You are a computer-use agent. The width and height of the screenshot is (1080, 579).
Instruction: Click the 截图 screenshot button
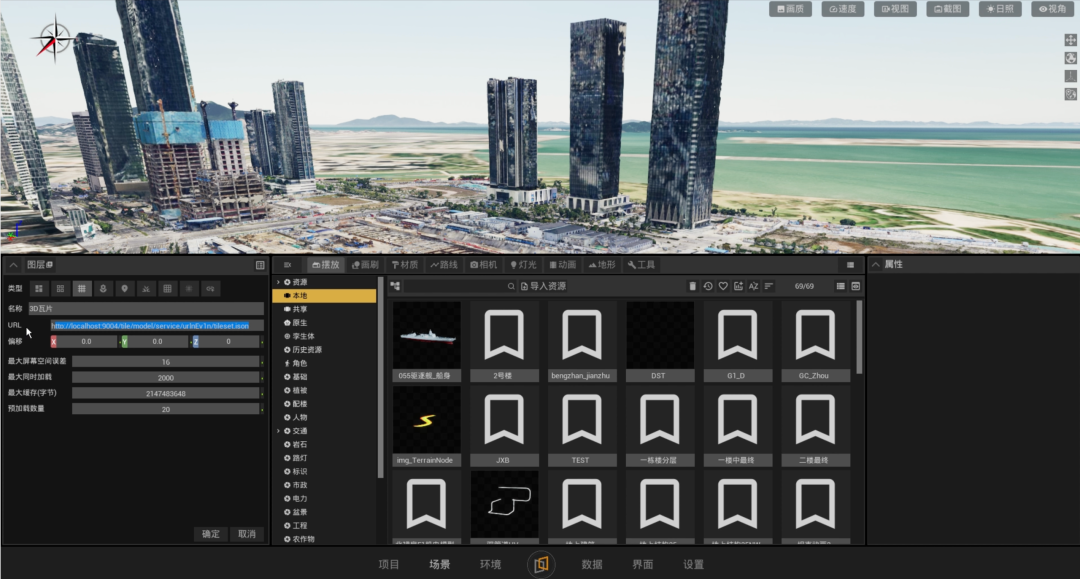click(948, 9)
